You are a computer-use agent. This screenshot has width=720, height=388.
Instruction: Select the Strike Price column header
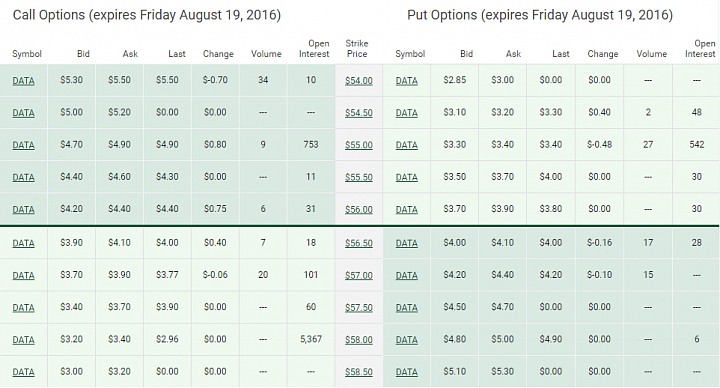(357, 49)
